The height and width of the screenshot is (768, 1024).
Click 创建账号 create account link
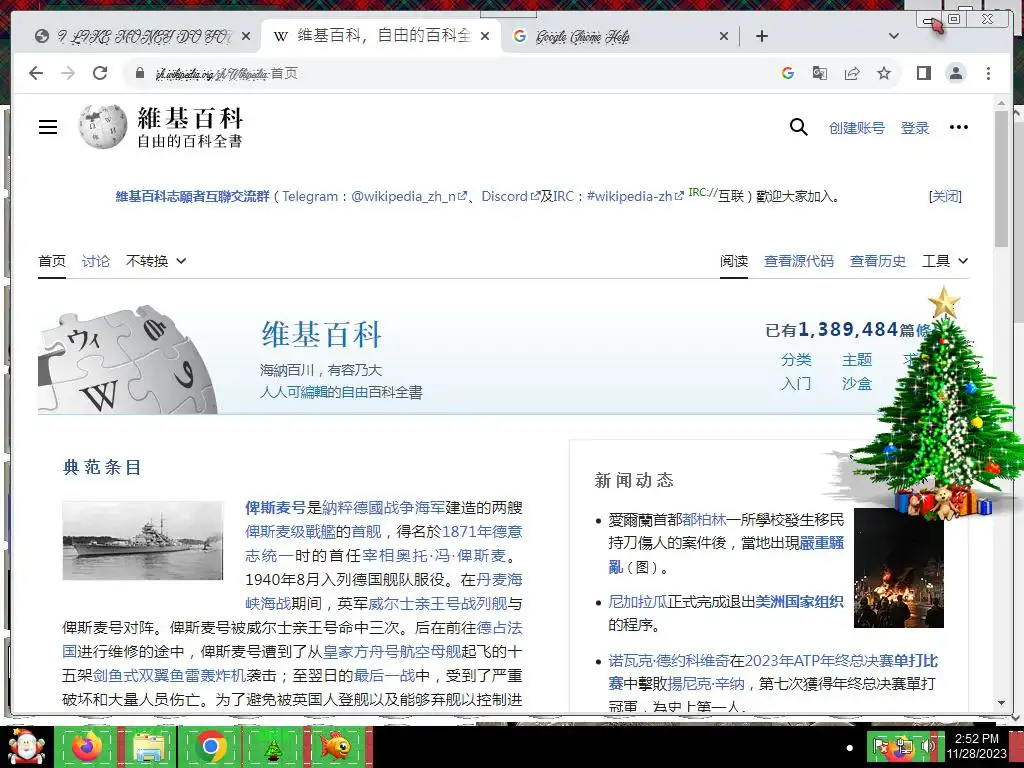[x=856, y=128]
